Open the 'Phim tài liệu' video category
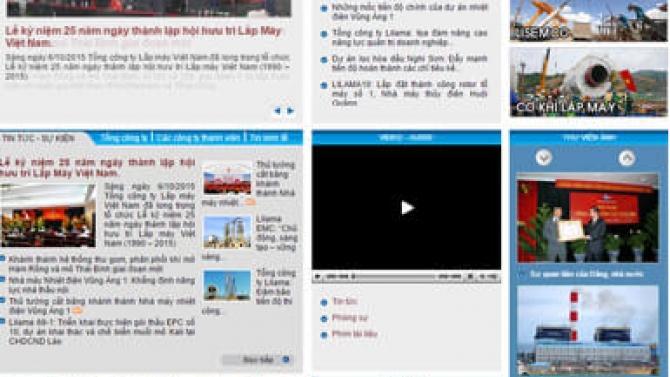Image resolution: width=670 pixels, height=377 pixels. pos(355,334)
